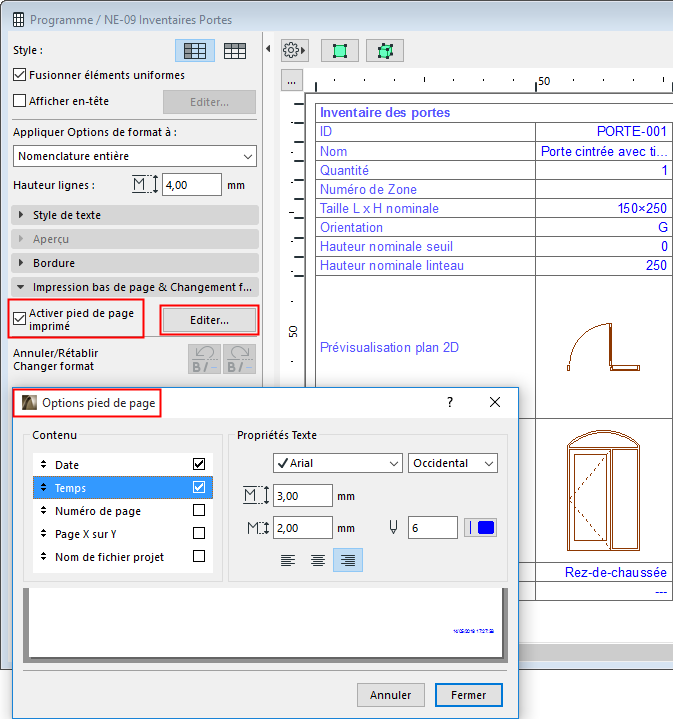Select the first table style icon
The height and width of the screenshot is (719, 673).
coord(195,50)
